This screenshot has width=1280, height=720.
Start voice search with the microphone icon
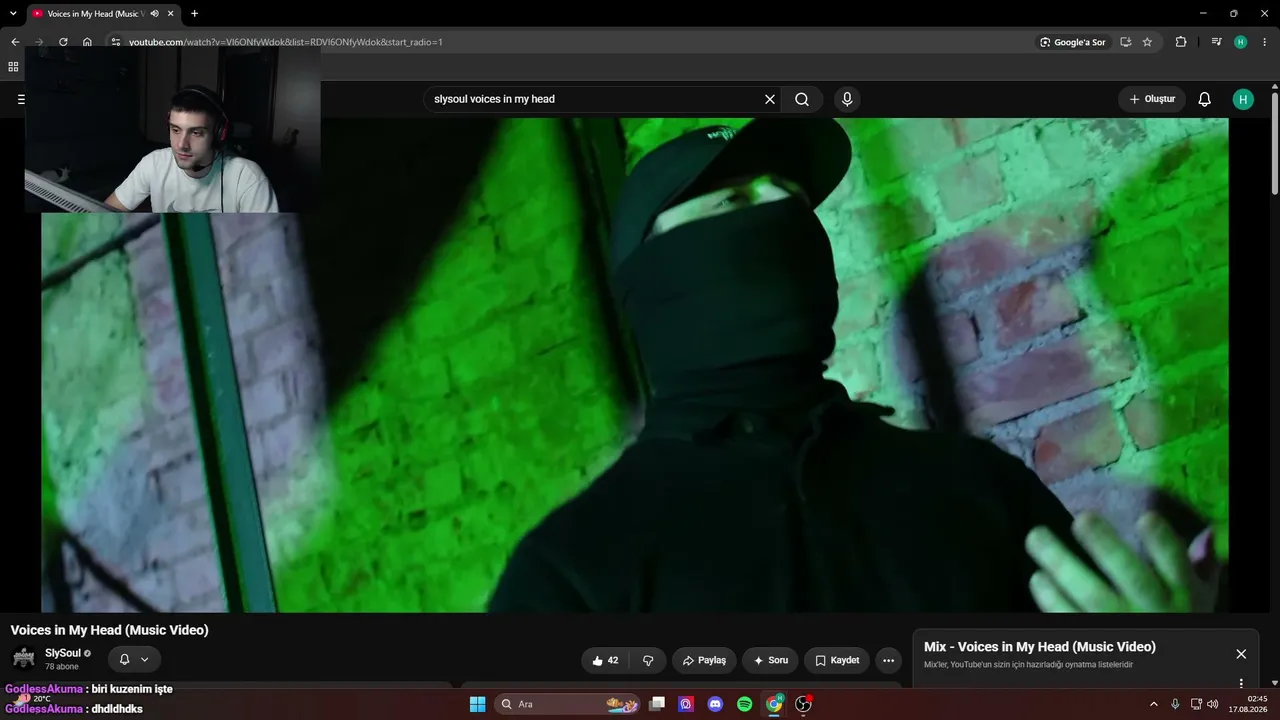pos(847,99)
